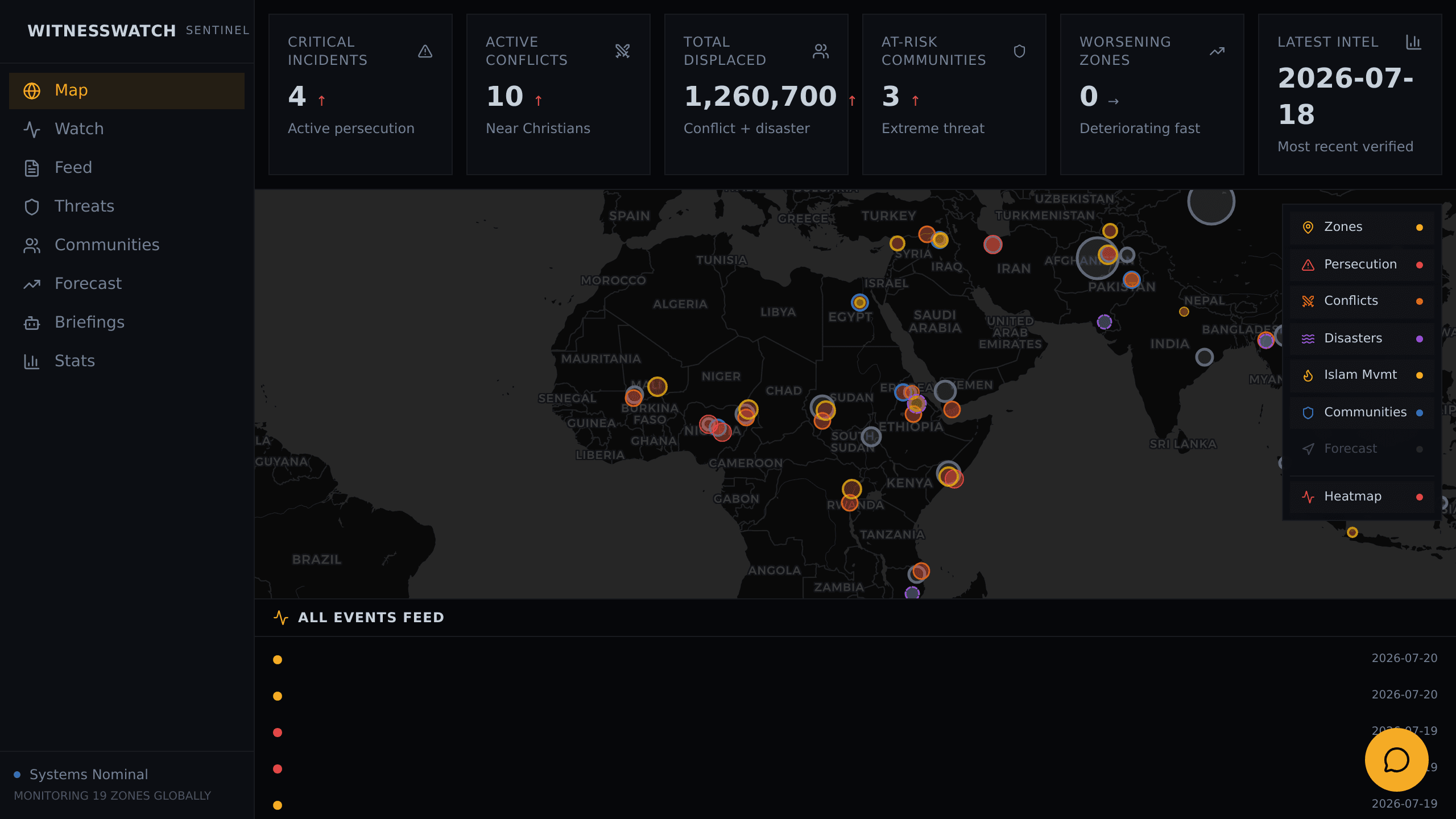Click the pulse icon beside Watch
Image resolution: width=1456 pixels, height=819 pixels.
(32, 130)
